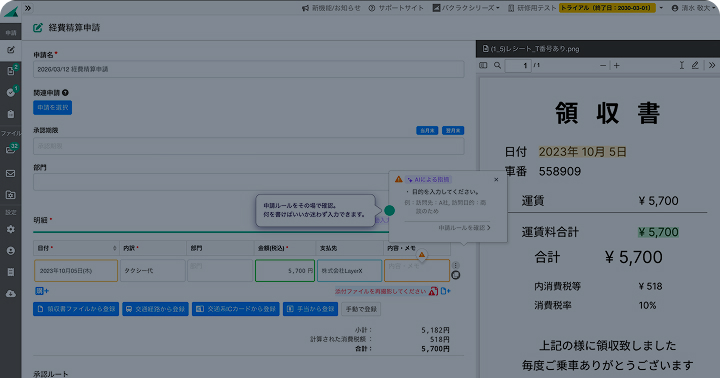This screenshot has width=720, height=378.
Task: Click the 翌月末 quick-date button
Action: tap(453, 130)
